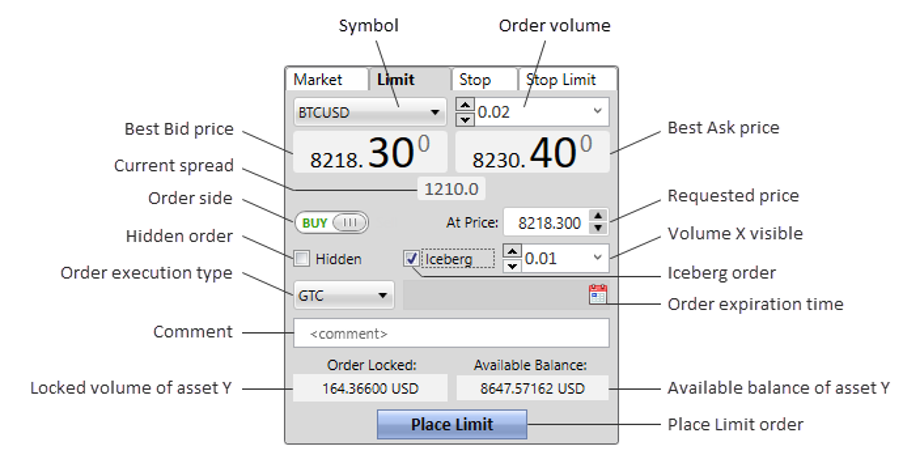
Task: Open the BTCUSD symbol dropdown
Action: (x=370, y=112)
